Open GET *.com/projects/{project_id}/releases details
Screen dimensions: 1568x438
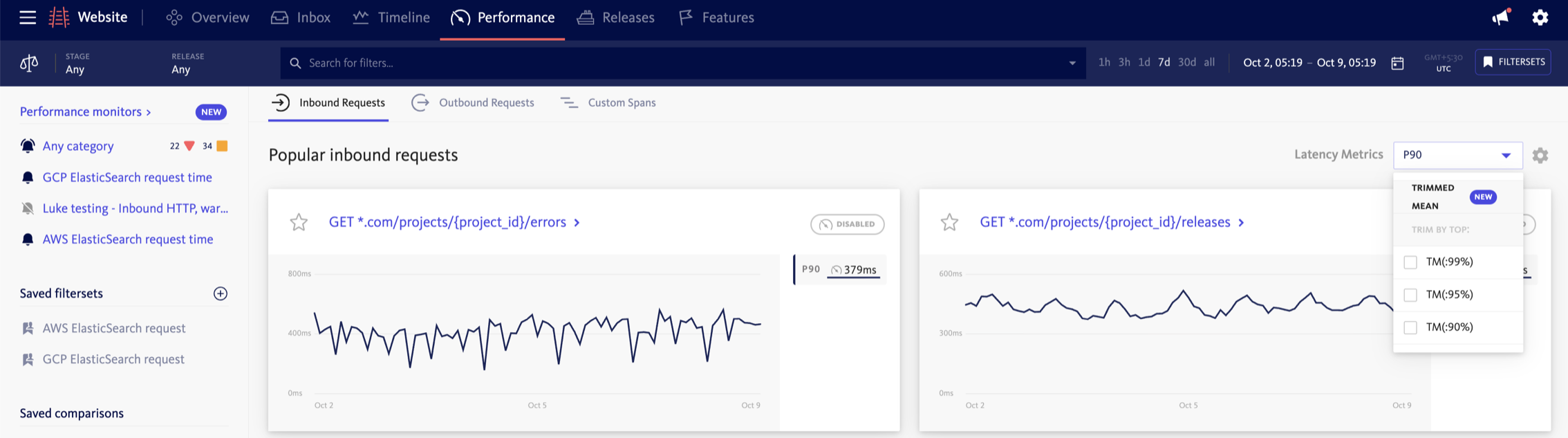[1112, 222]
